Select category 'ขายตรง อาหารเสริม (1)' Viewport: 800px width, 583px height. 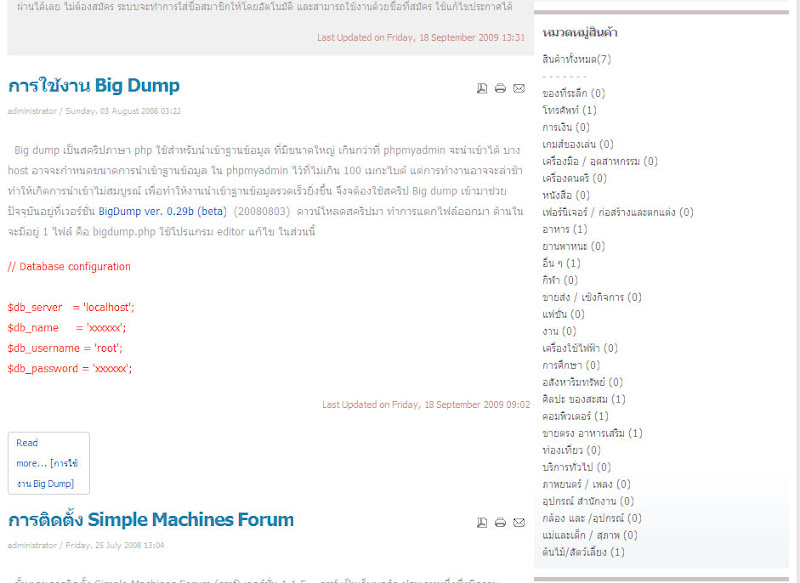592,434
